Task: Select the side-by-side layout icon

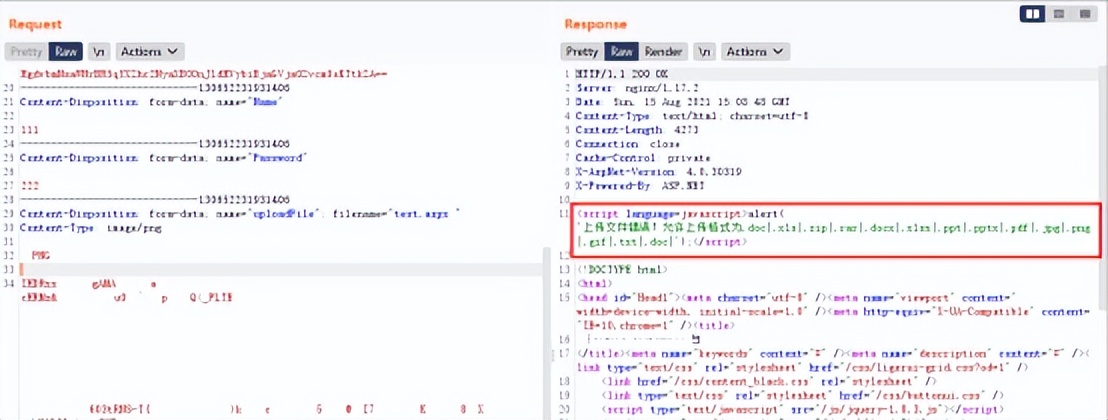Action: pyautogui.click(x=1033, y=13)
